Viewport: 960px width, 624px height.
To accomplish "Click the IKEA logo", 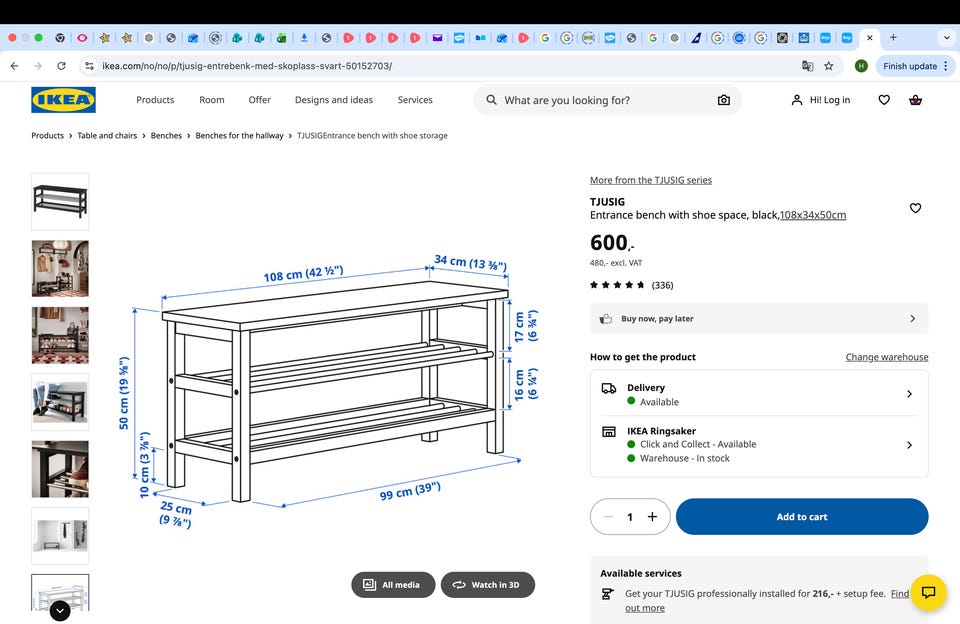I will coord(63,100).
